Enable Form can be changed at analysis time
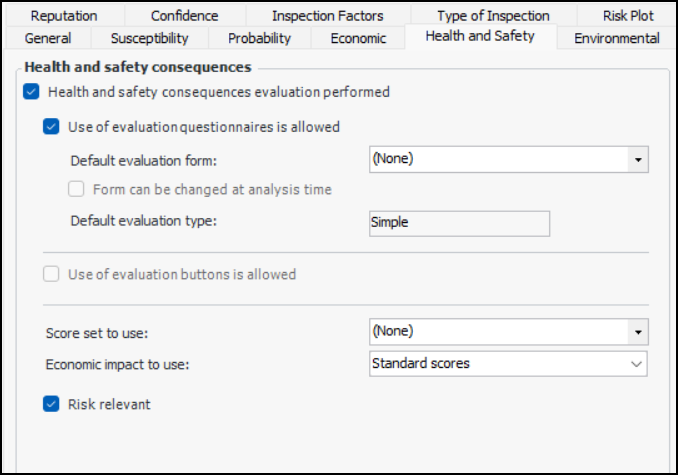Screen dimensions: 678x475 point(76,189)
